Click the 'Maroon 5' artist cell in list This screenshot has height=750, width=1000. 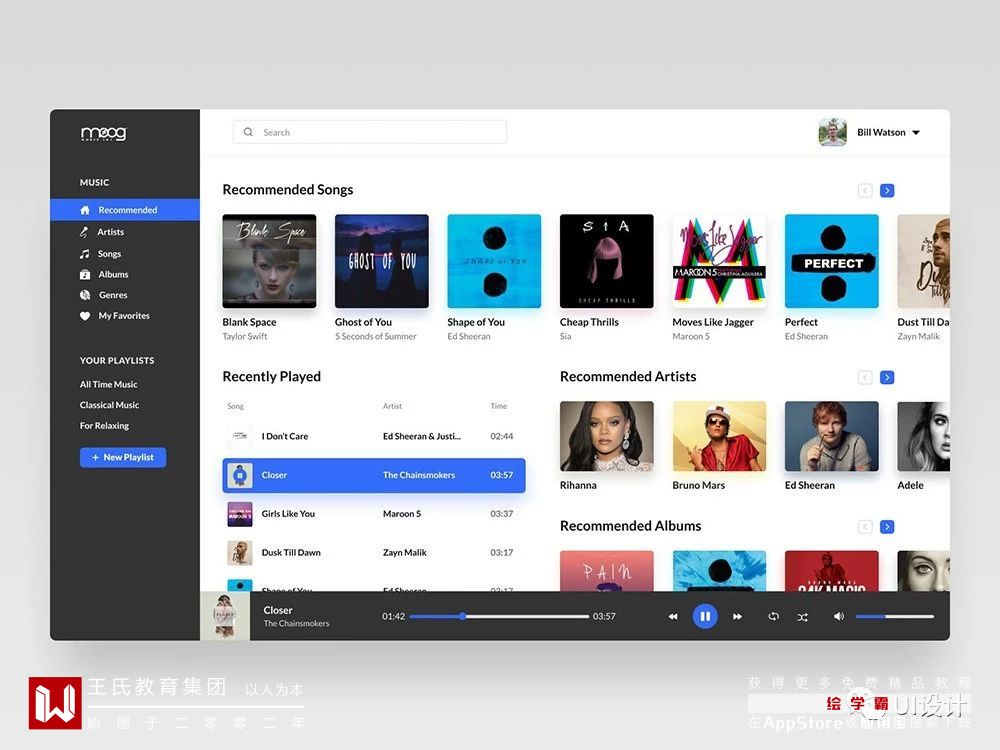point(402,514)
